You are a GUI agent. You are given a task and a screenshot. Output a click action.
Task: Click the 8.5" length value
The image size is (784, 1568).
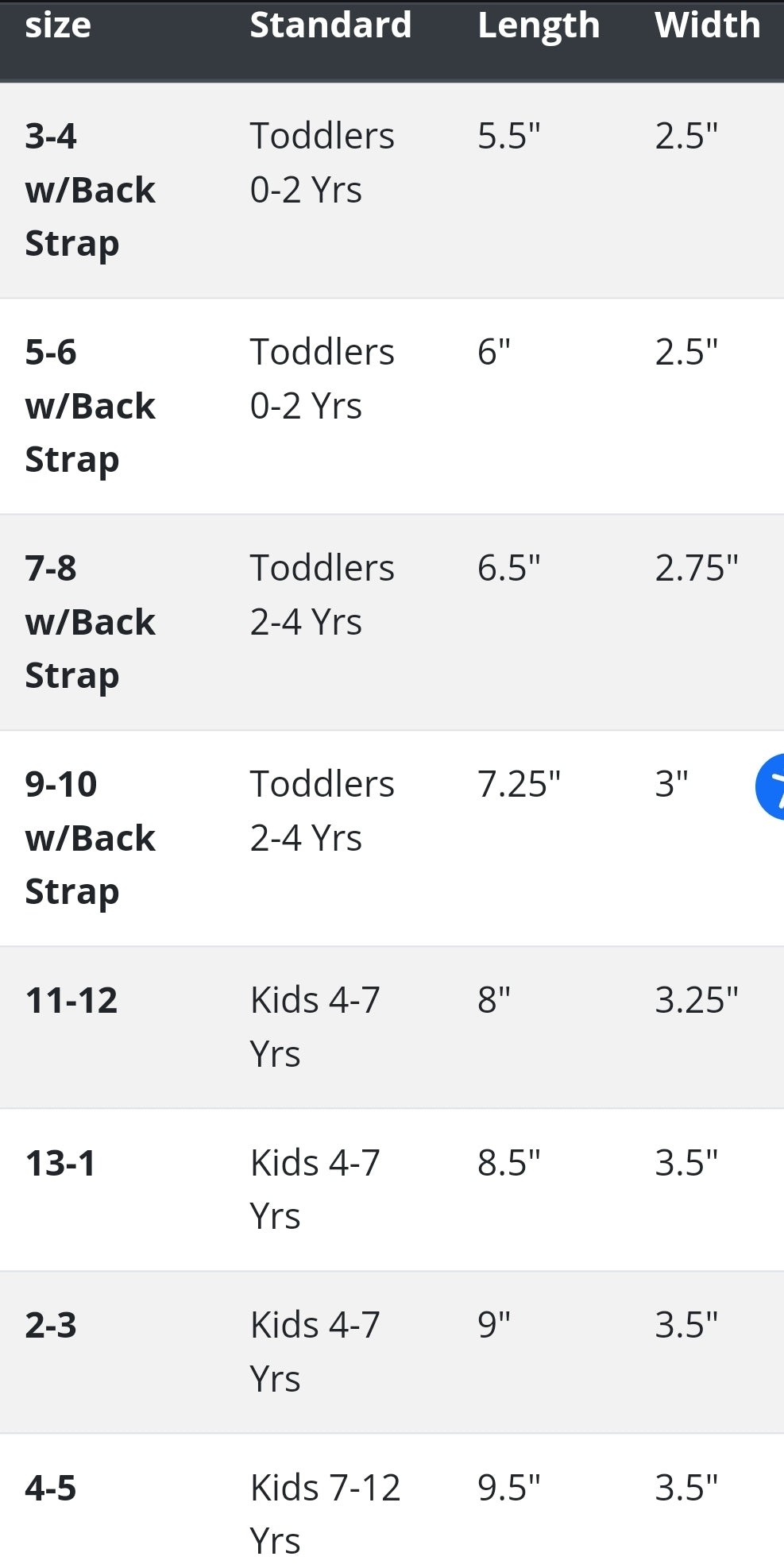pos(508,1163)
